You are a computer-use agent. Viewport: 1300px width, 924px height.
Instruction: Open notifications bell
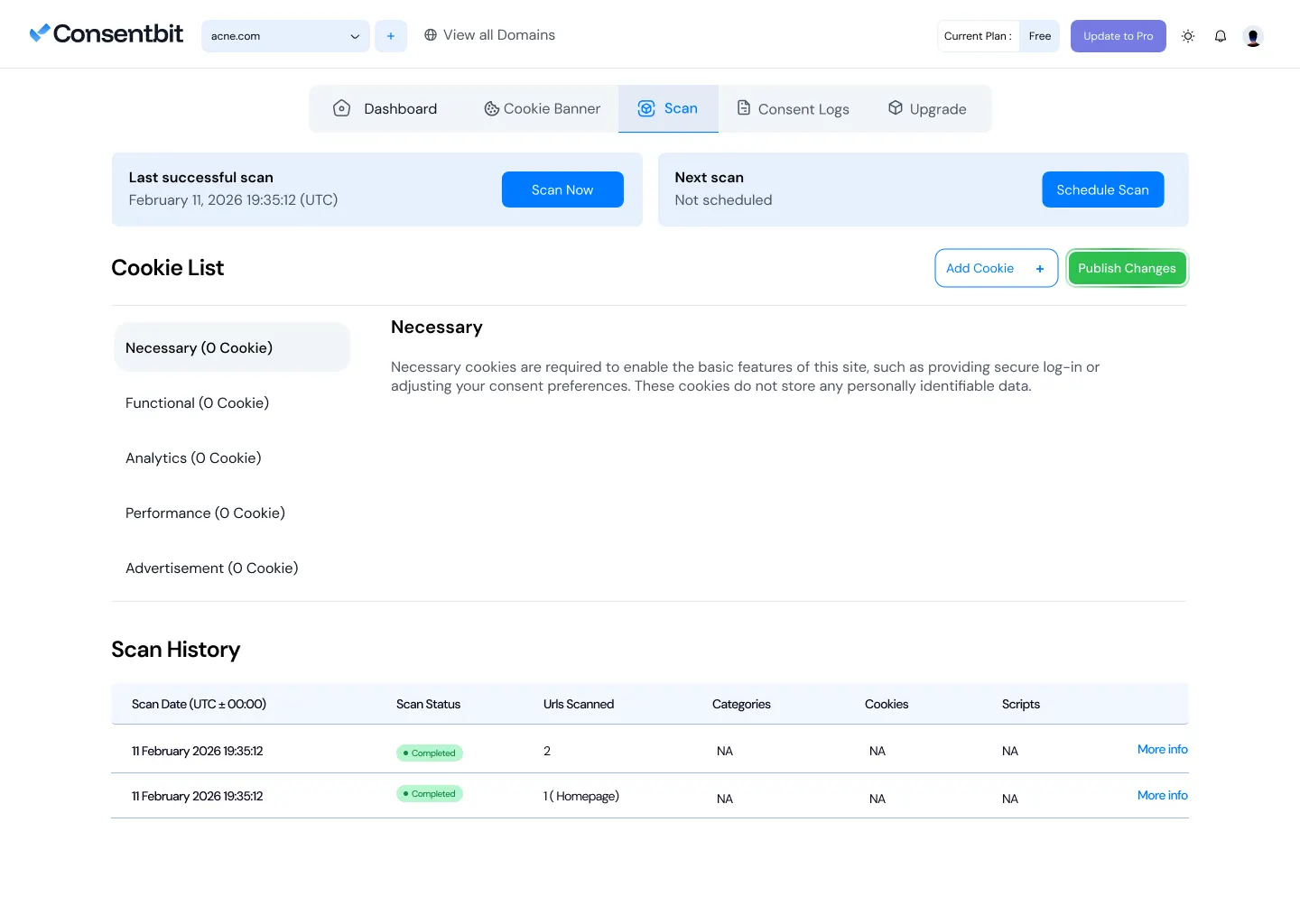pyautogui.click(x=1221, y=36)
